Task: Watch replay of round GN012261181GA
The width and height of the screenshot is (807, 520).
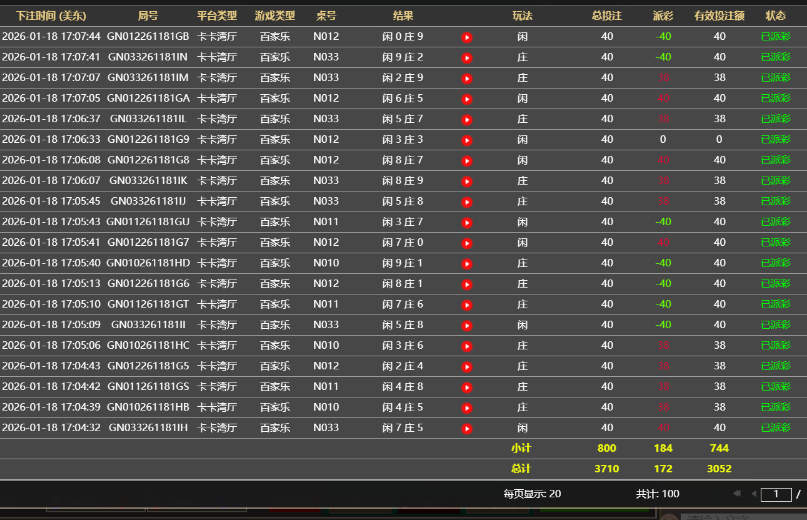Action: 467,99
